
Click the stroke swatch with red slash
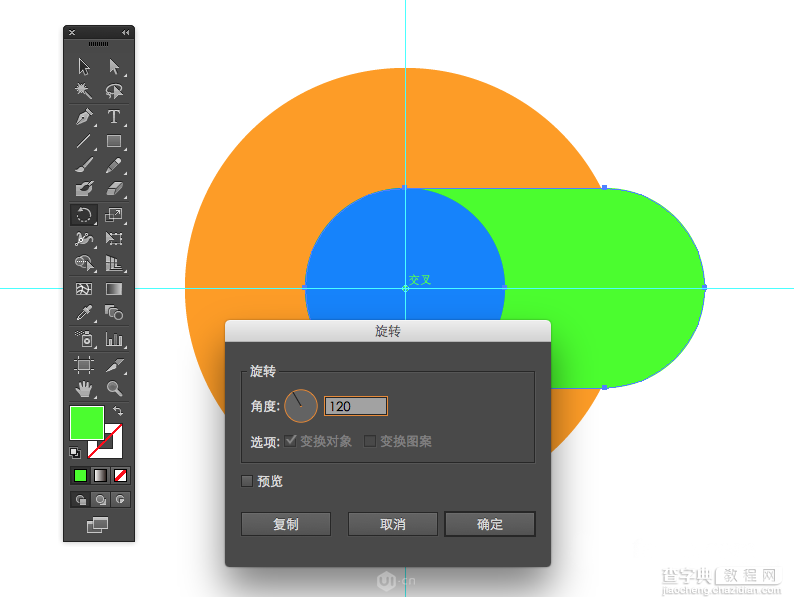114,449
